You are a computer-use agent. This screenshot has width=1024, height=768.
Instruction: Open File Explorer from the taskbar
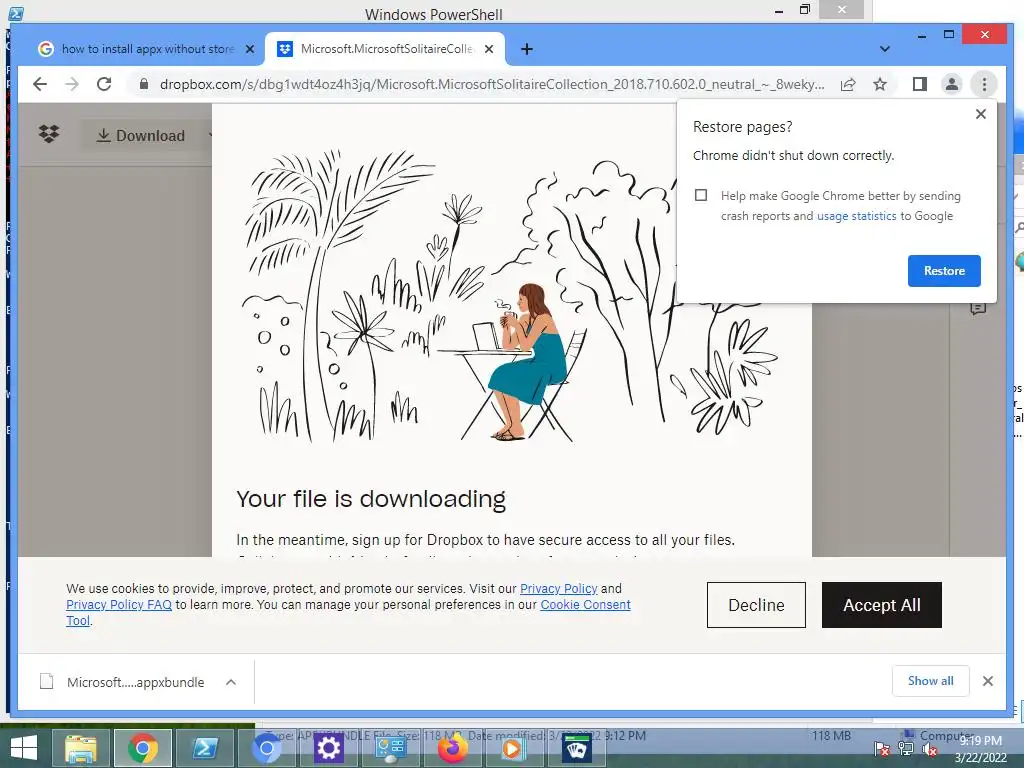81,748
